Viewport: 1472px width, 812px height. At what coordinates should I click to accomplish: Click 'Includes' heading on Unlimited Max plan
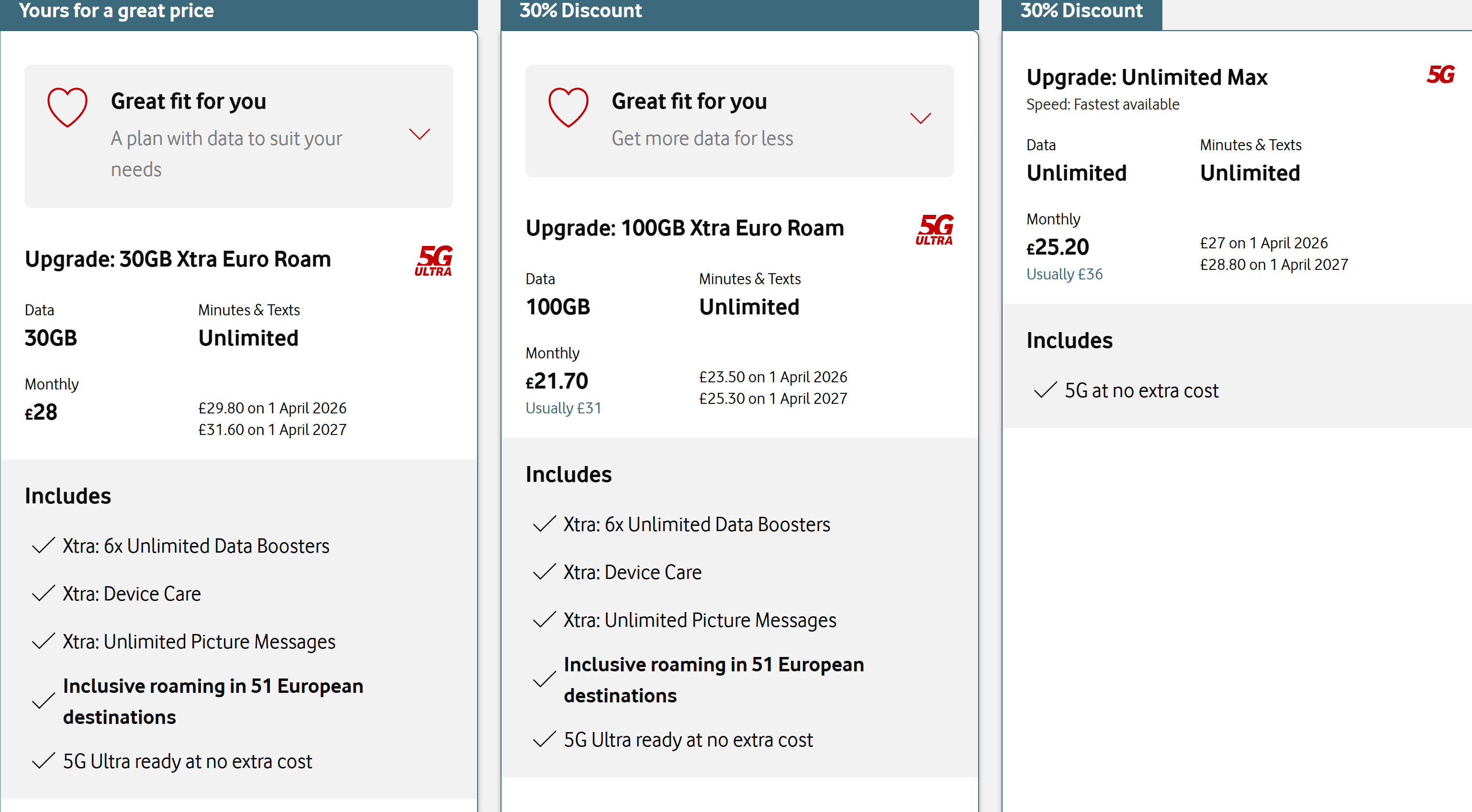point(1070,341)
